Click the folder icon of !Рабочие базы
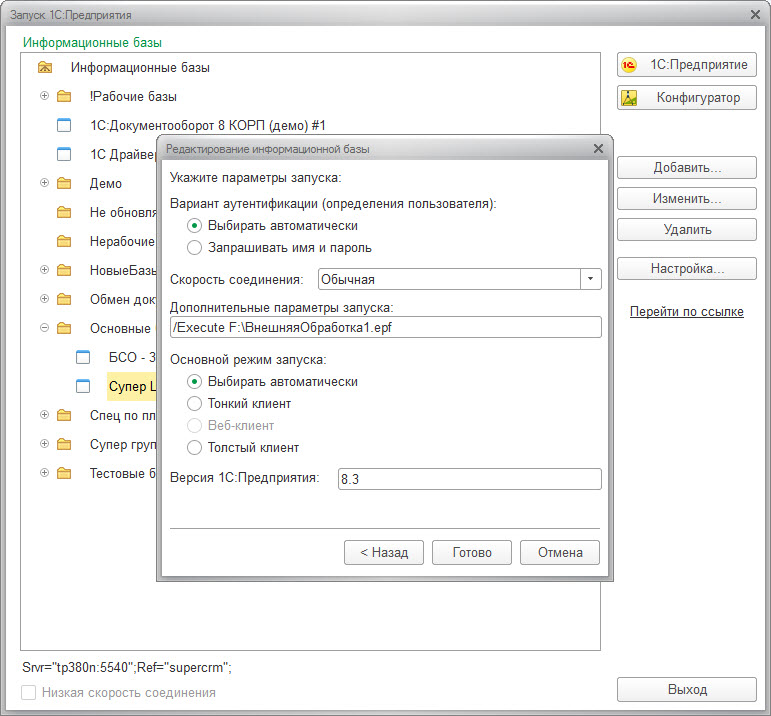Screen dimensions: 771x716 [x=64, y=96]
